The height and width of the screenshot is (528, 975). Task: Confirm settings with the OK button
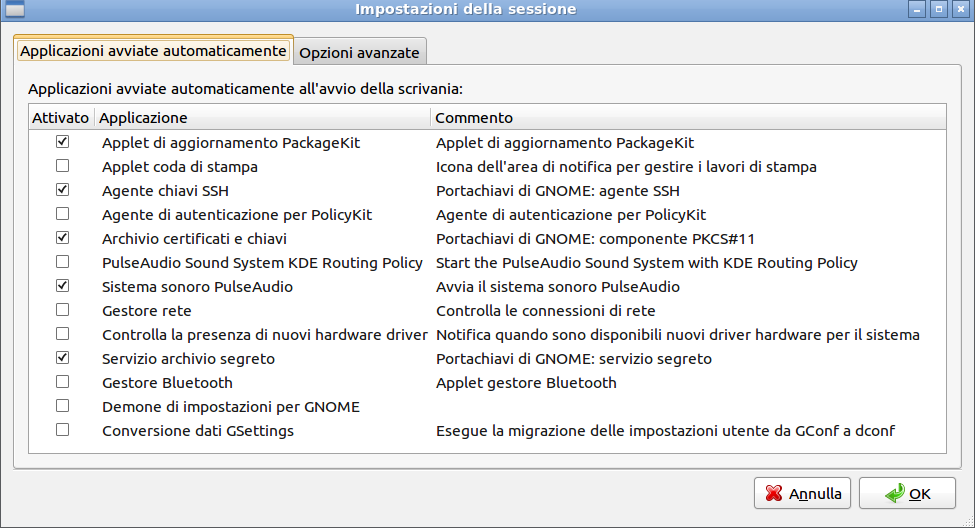(908, 493)
